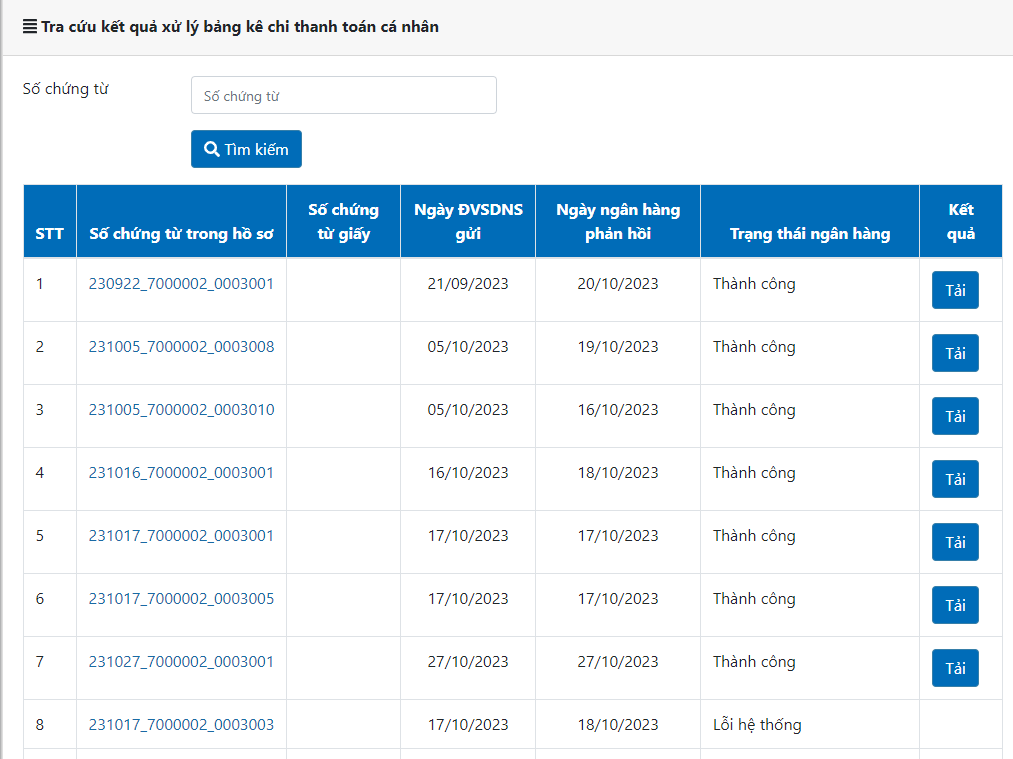
Task: Select bank response date 18/10/2023 in row 8
Action: (618, 725)
